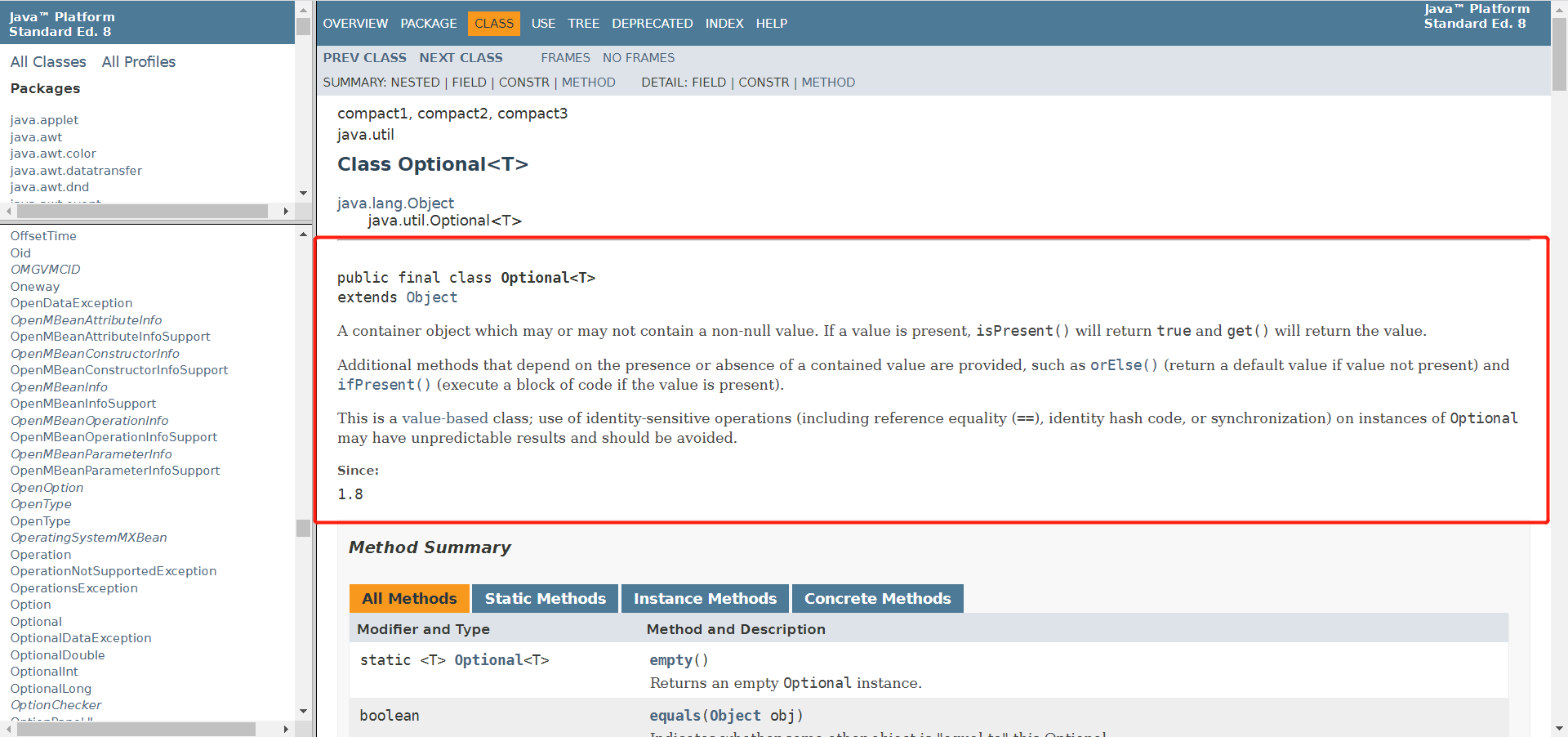Open OptionalDataException in the class list
1568x737 pixels.
pos(81,638)
